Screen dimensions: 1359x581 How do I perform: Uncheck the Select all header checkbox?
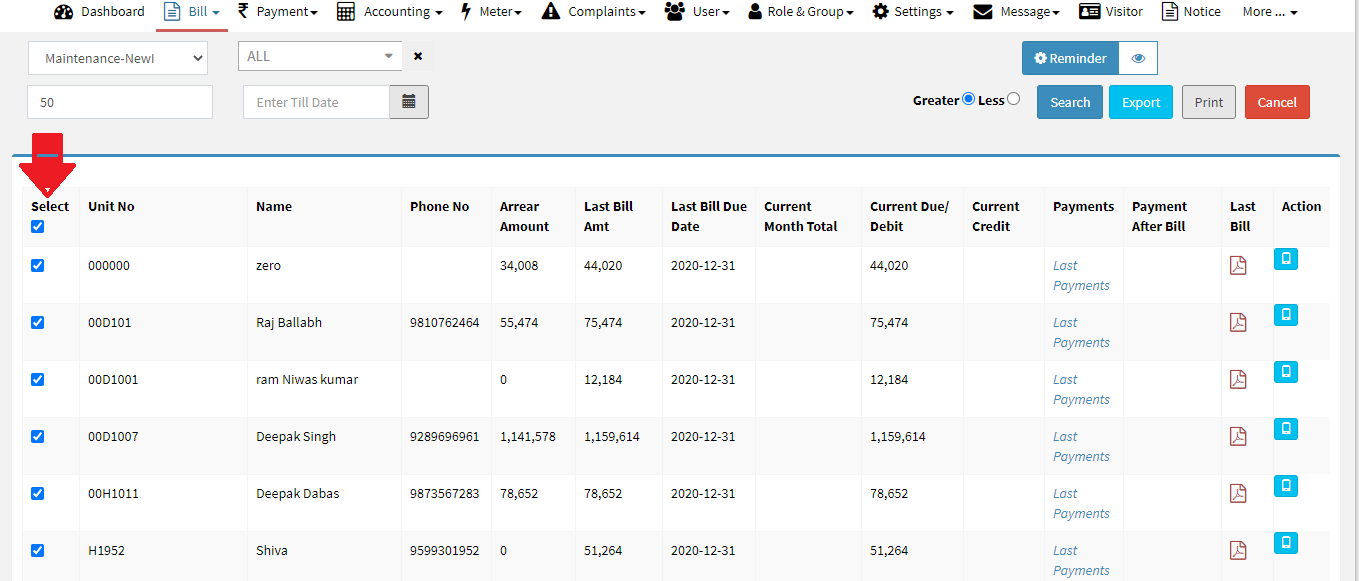tap(38, 227)
